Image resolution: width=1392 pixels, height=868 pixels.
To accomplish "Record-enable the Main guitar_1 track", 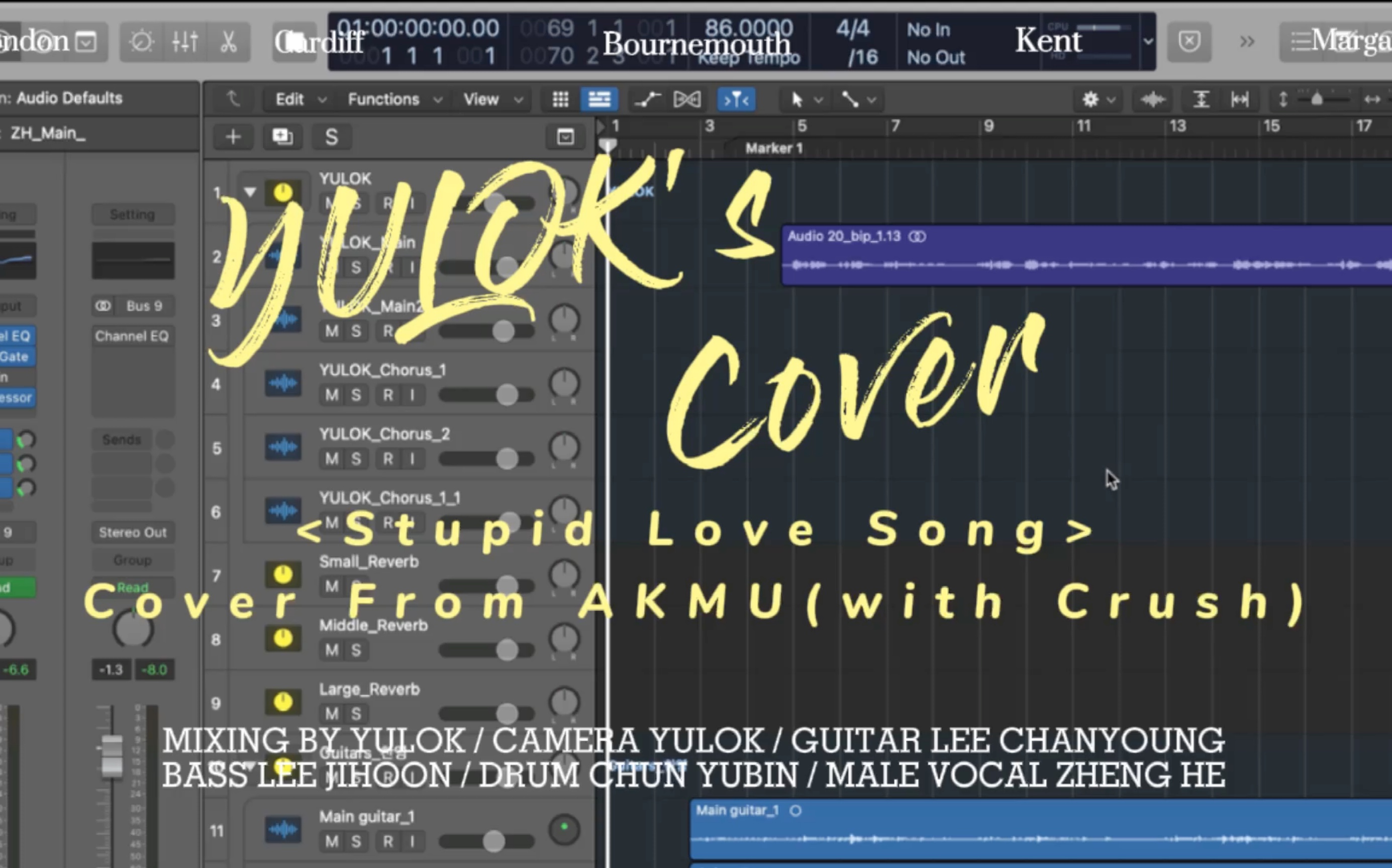I will tap(388, 841).
